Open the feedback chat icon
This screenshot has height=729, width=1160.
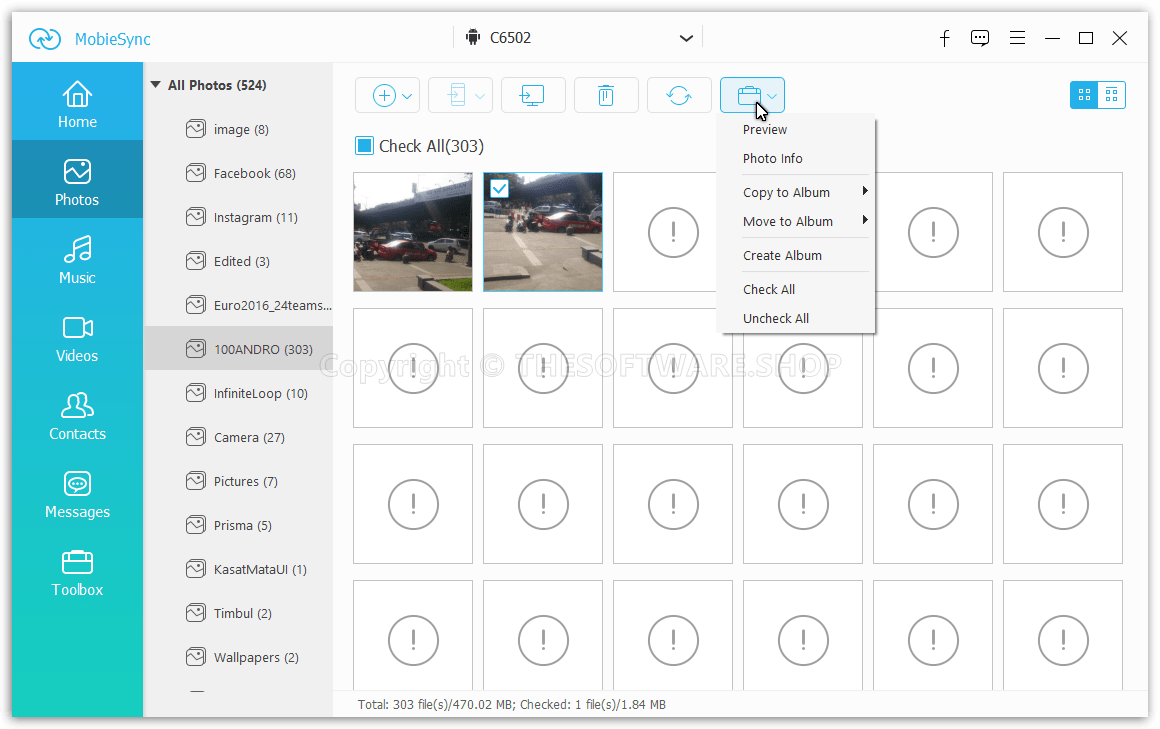tap(979, 38)
